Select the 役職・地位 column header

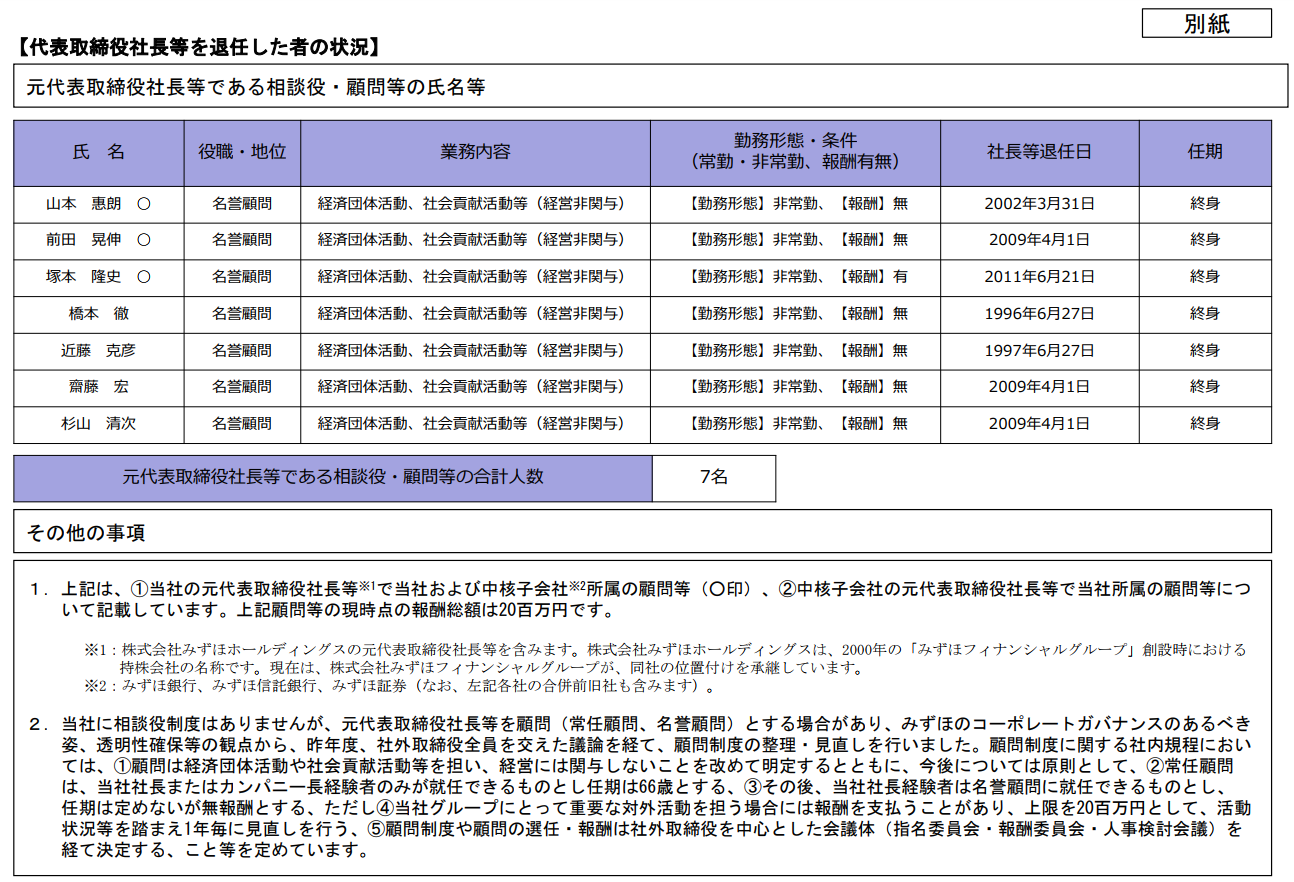click(x=242, y=153)
